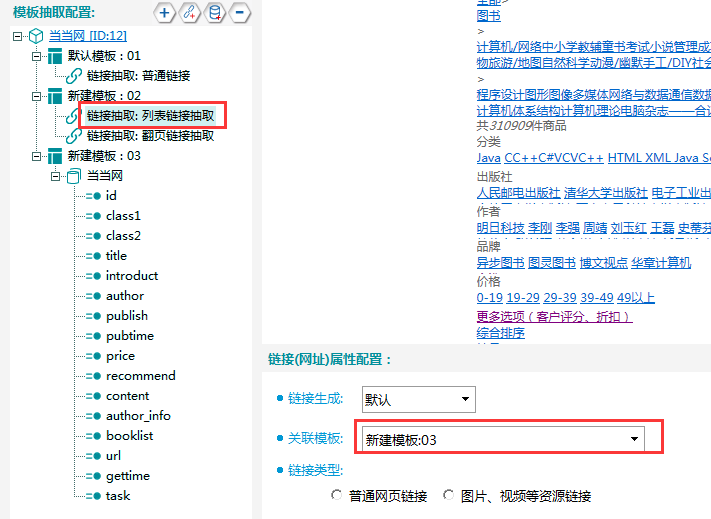Click the 人民邮电出版社 publisher link
This screenshot has width=711, height=519.
point(518,193)
